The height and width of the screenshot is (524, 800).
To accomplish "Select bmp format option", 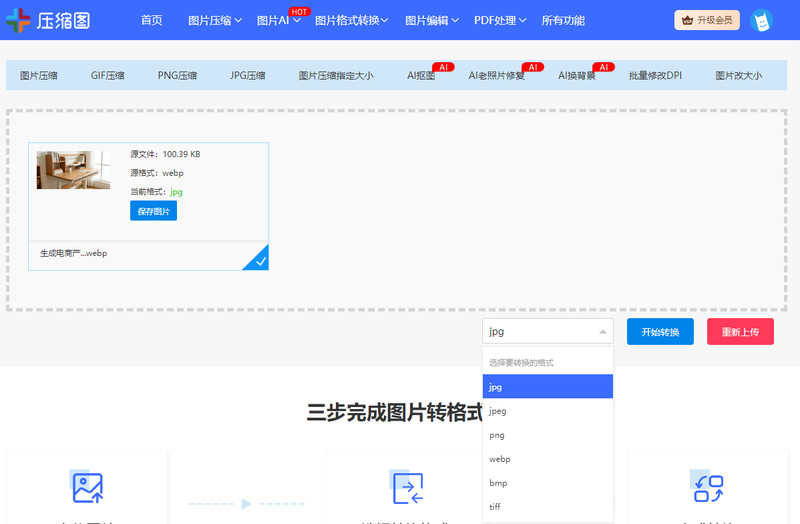I will pos(498,483).
